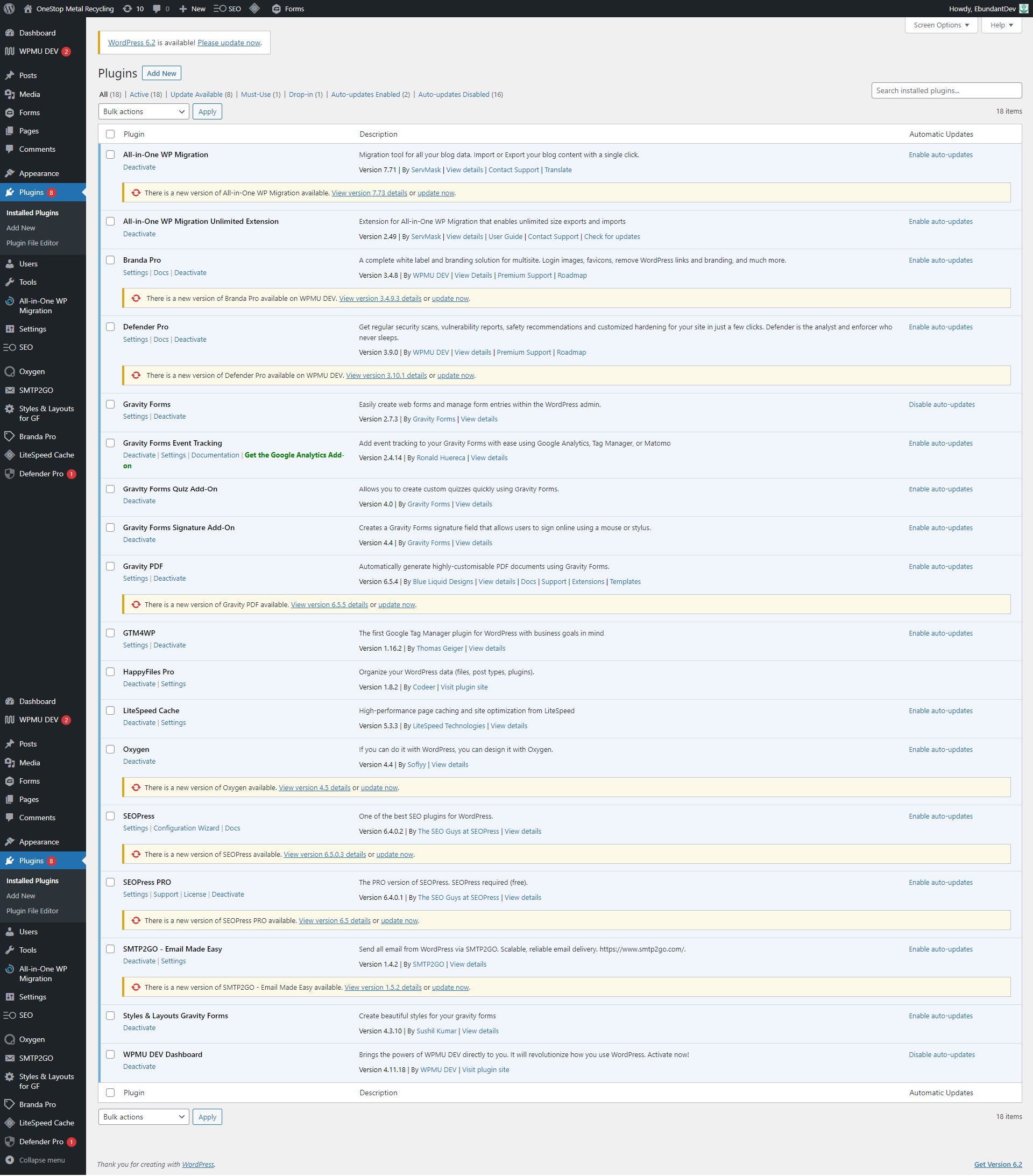The width and height of the screenshot is (1033, 1176).
Task: Open Oxygen from the top sidebar
Action: tap(32, 372)
